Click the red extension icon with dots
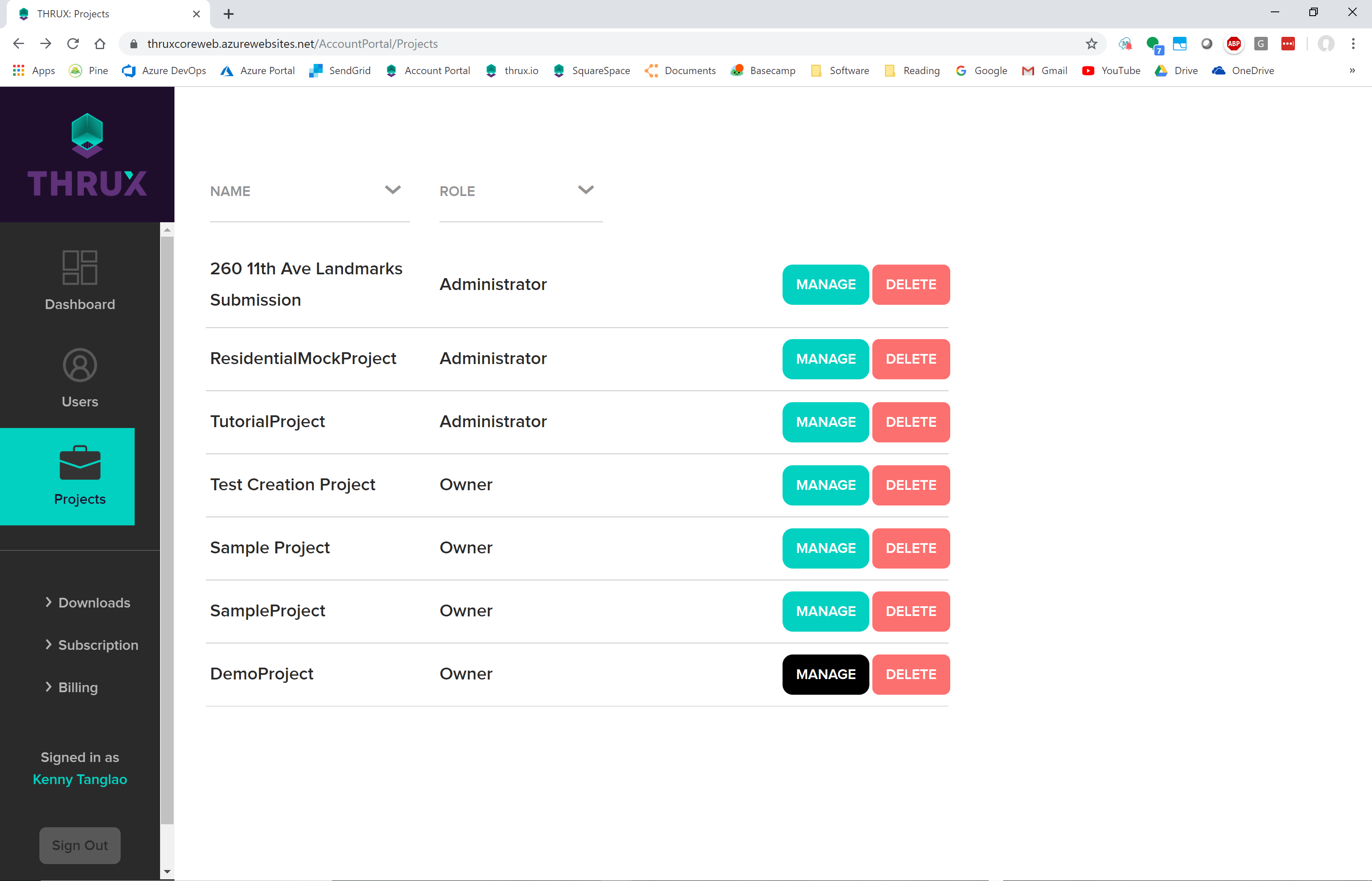This screenshot has height=881, width=1372. tap(1288, 44)
